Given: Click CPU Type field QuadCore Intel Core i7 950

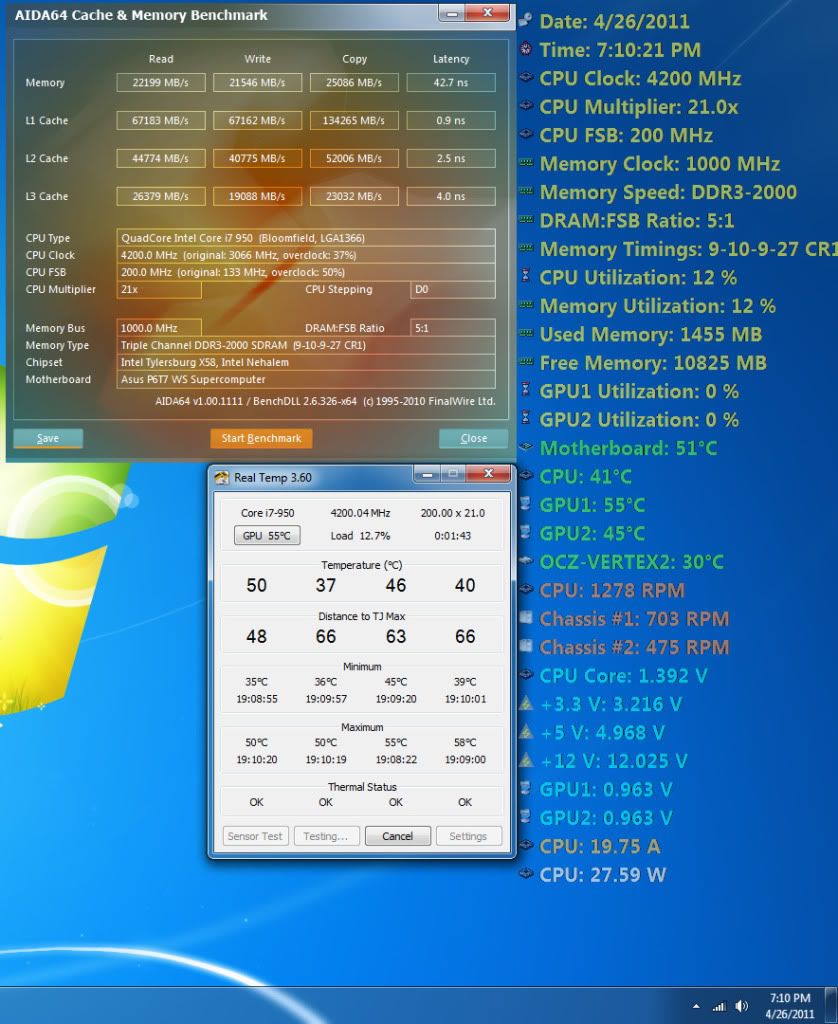Looking at the screenshot, I should (306, 238).
